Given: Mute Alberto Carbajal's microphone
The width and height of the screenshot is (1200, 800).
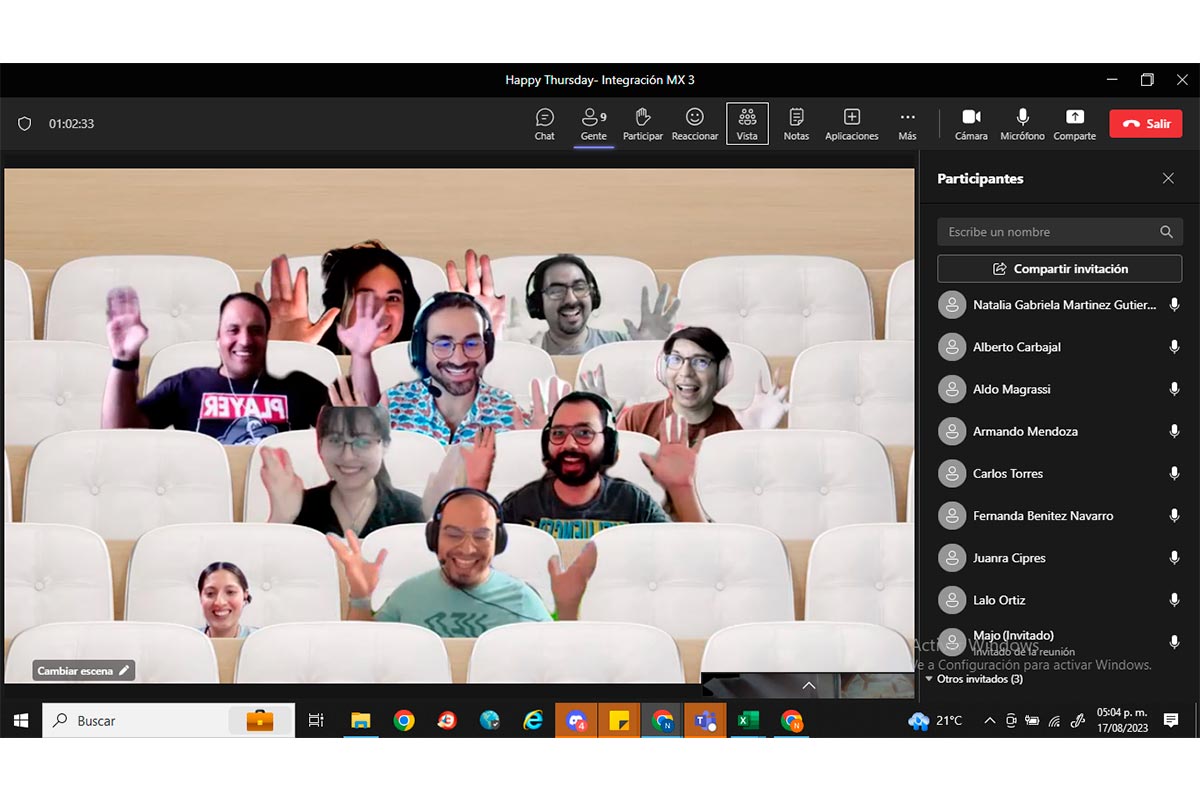Looking at the screenshot, I should pos(1174,347).
